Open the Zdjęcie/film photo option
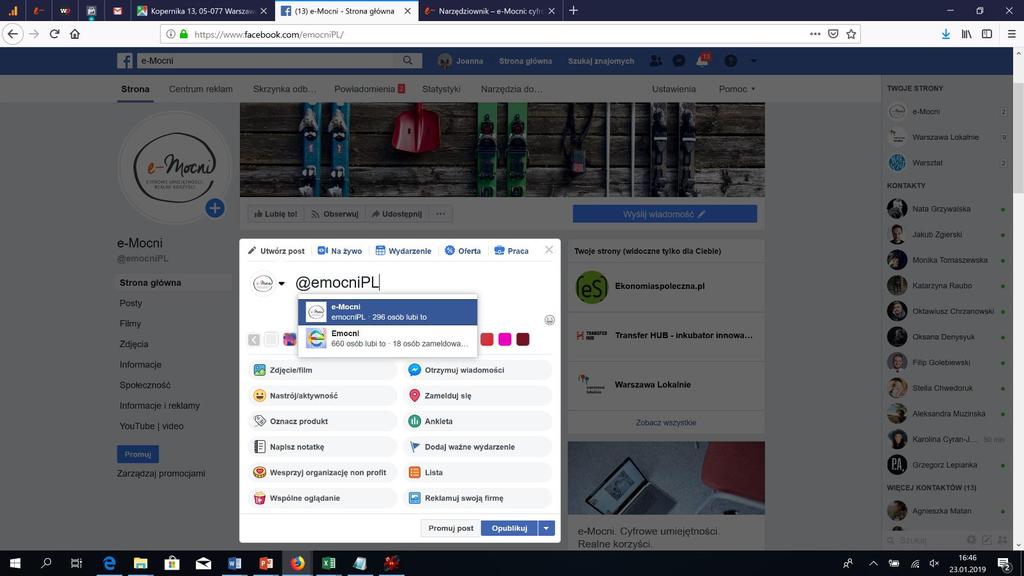 coord(323,370)
